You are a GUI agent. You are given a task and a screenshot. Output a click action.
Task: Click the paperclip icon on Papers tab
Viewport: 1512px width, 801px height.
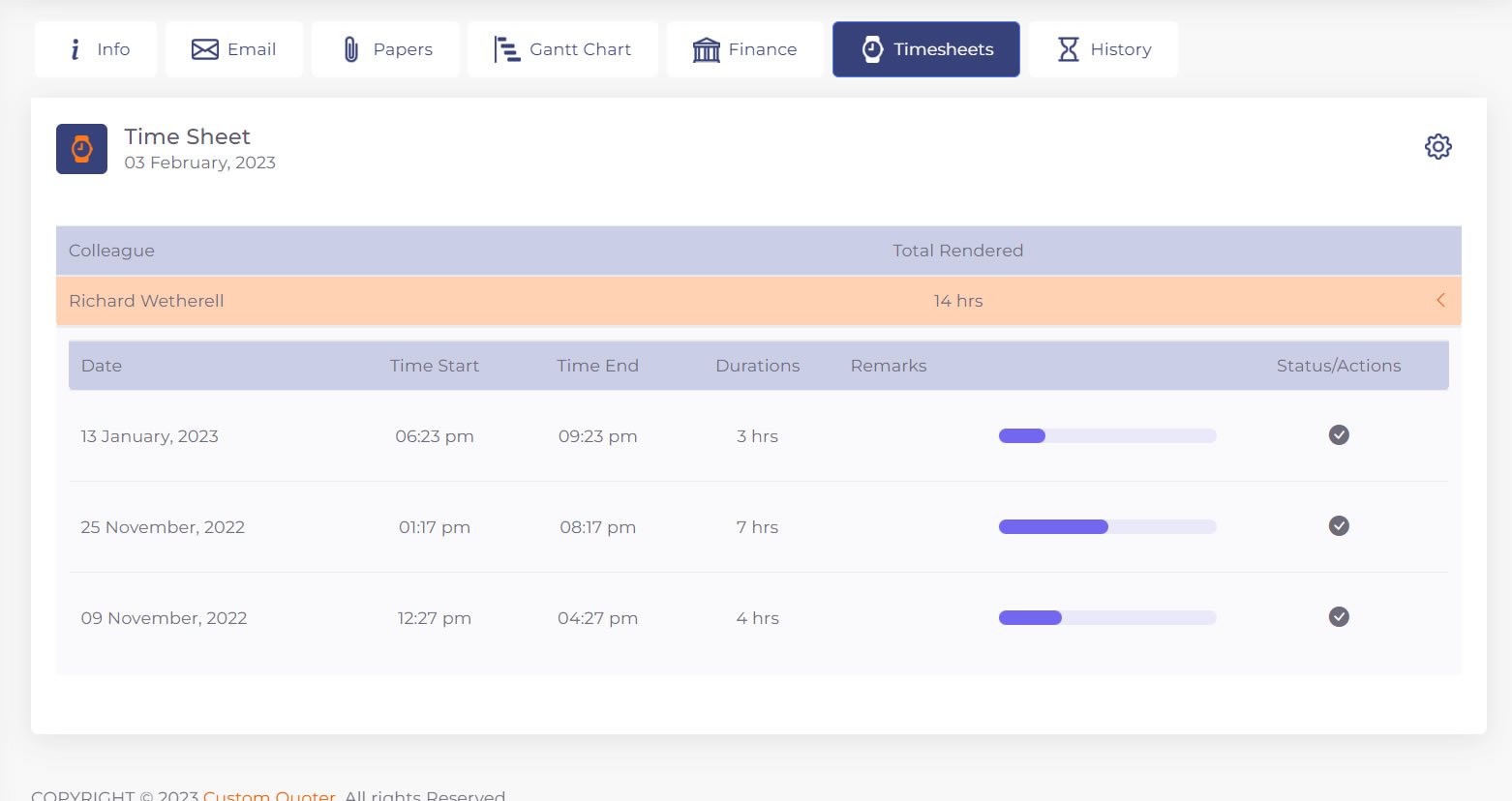point(351,48)
